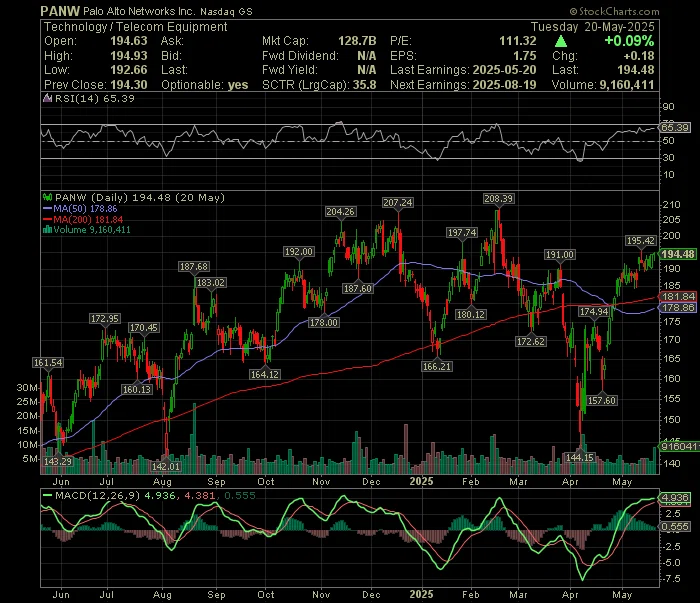Click the 208.39 peak price label
Screen dimensions: 700x603
click(x=498, y=198)
